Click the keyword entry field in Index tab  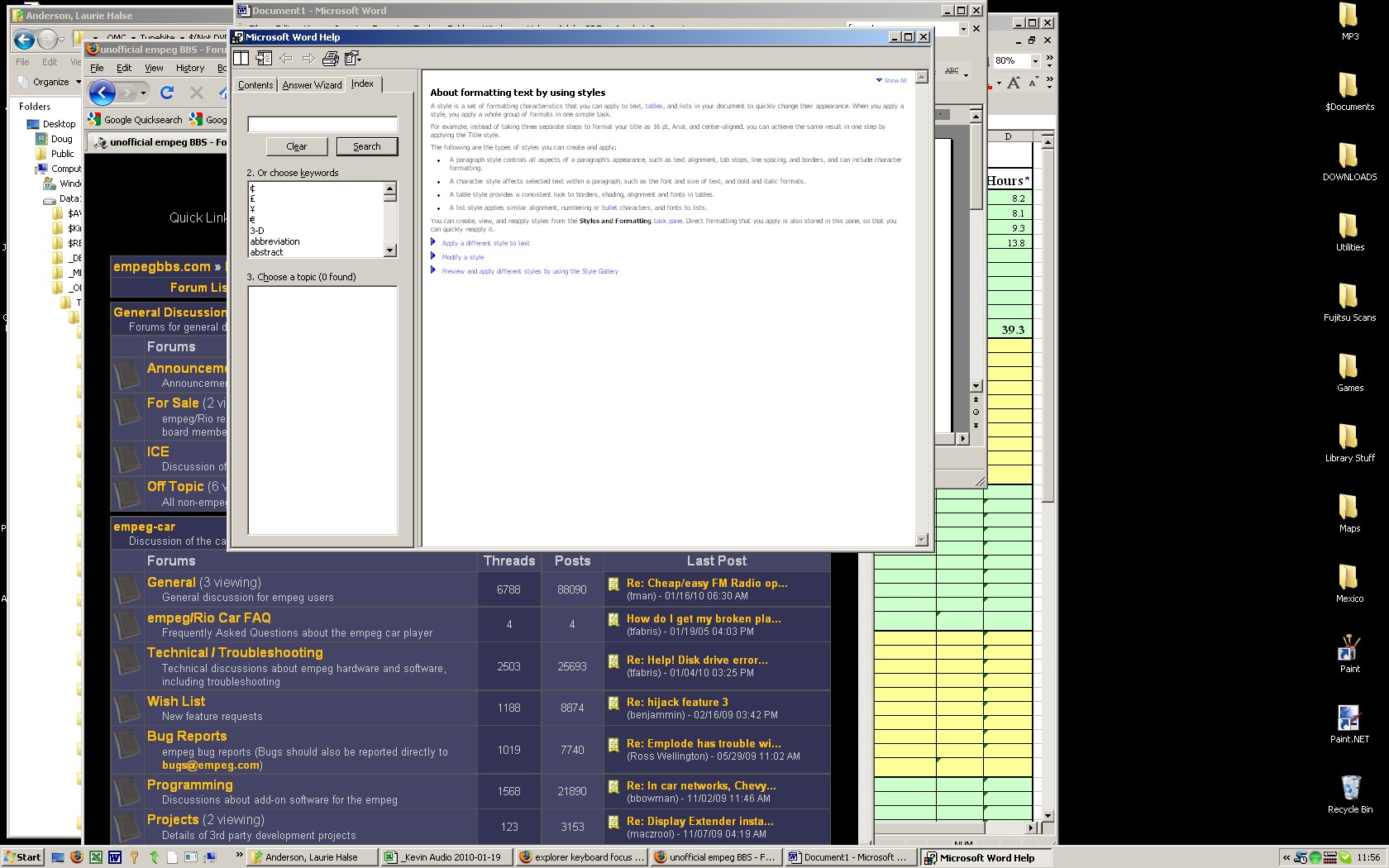(322, 124)
